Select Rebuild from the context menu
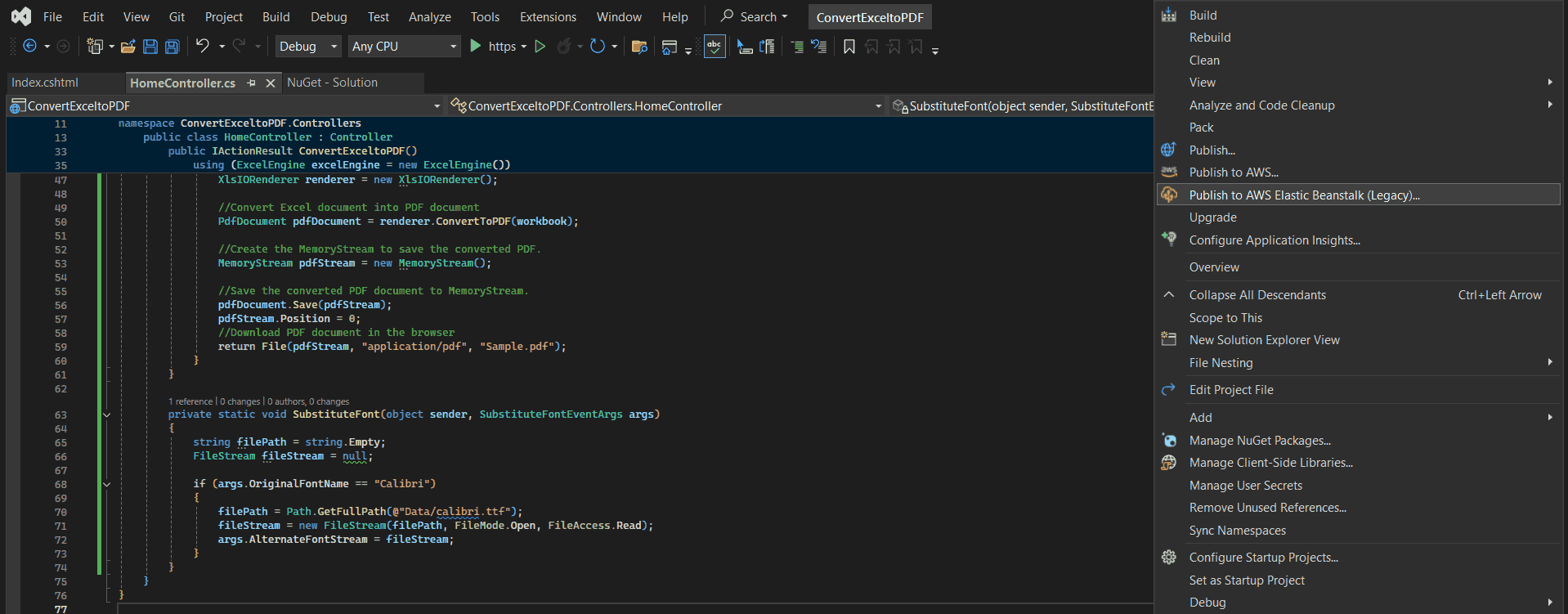1568x614 pixels. click(1359, 38)
